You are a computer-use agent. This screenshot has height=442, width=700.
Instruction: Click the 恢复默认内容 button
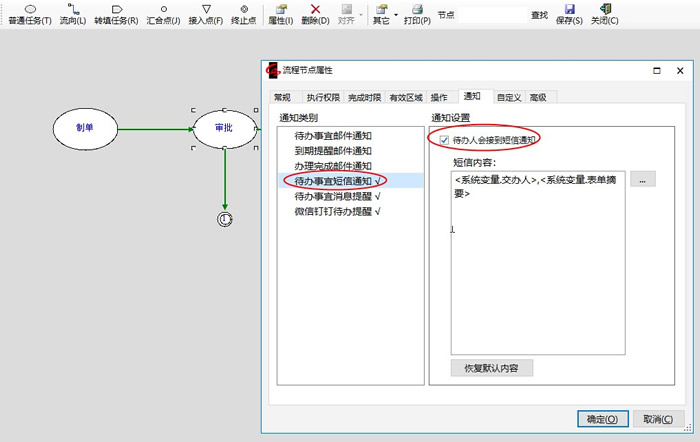pos(492,368)
